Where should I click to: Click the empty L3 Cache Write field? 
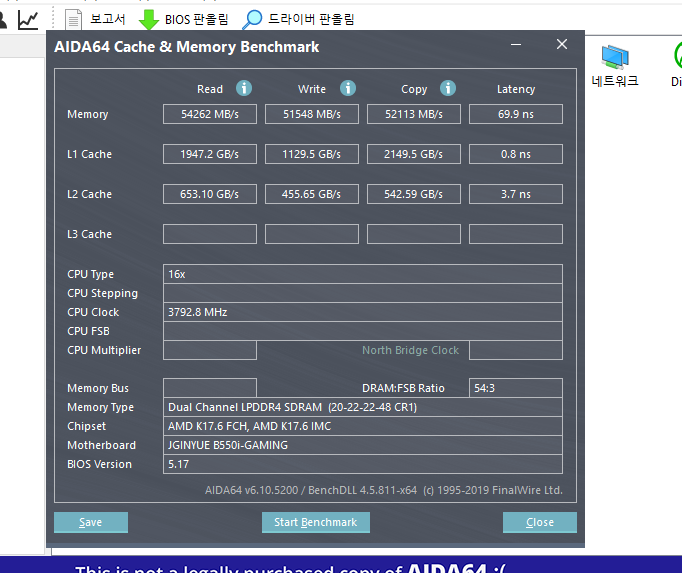point(312,234)
